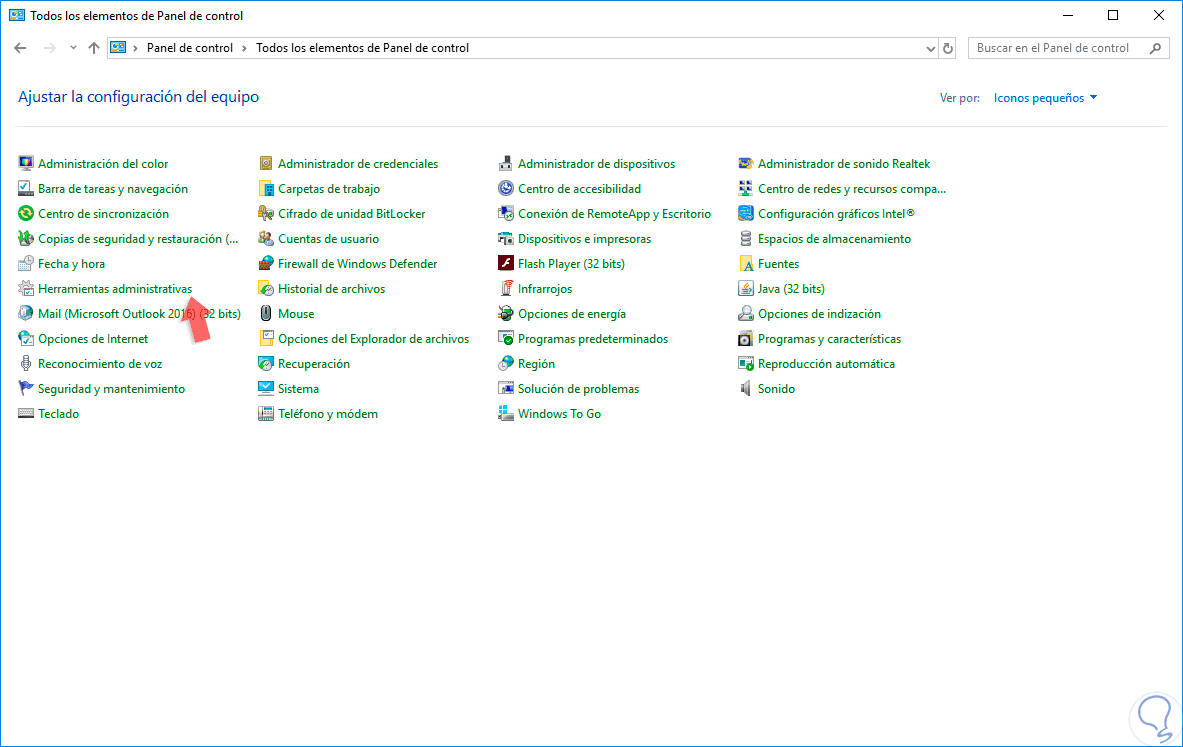Open the Solución de problemas link
1183x747 pixels.
578,389
